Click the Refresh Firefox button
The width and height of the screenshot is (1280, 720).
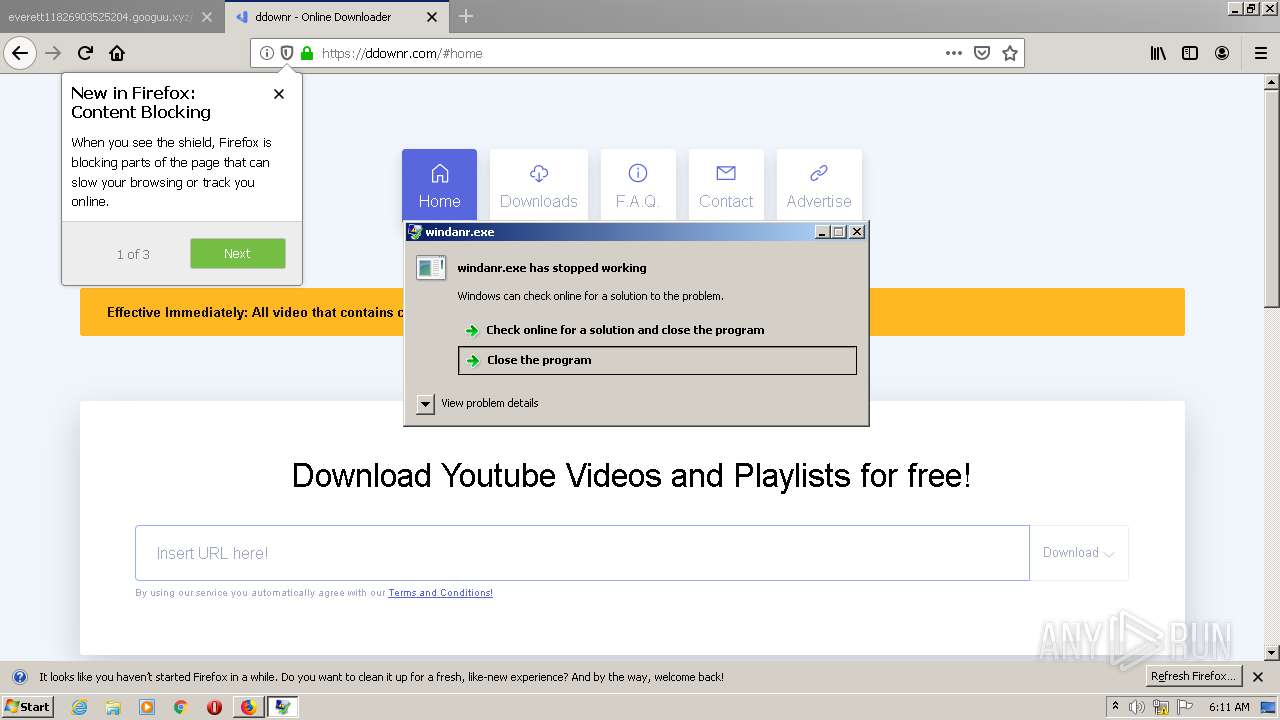(1194, 676)
